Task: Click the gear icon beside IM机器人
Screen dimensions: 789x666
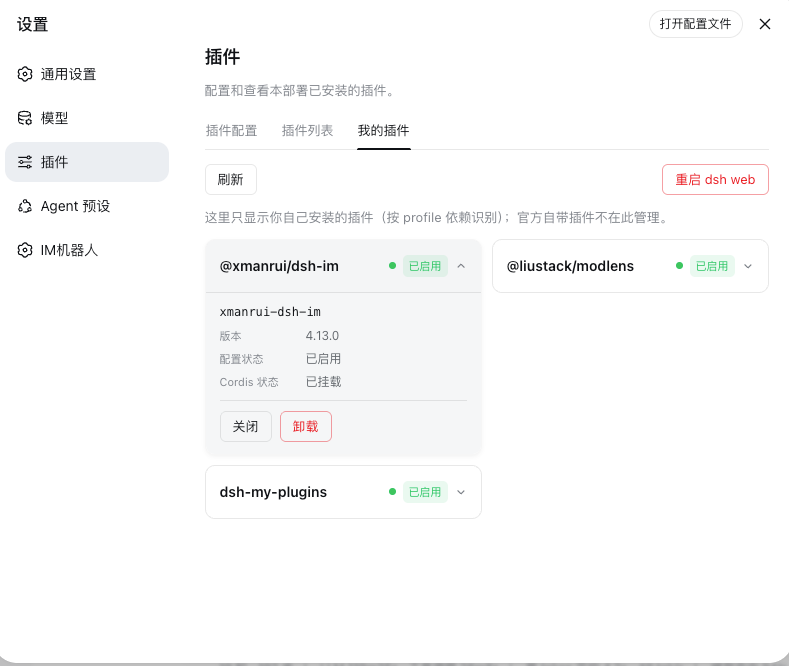Action: click(25, 250)
